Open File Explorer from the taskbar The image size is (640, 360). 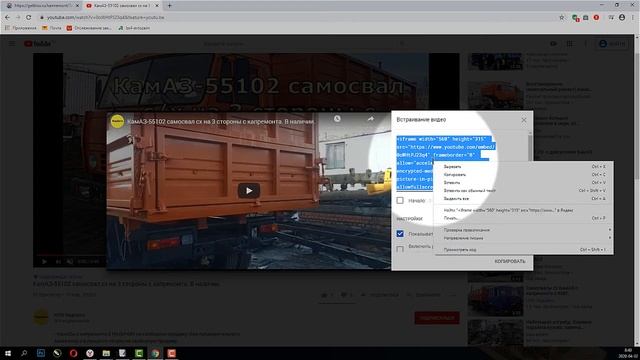(106, 353)
